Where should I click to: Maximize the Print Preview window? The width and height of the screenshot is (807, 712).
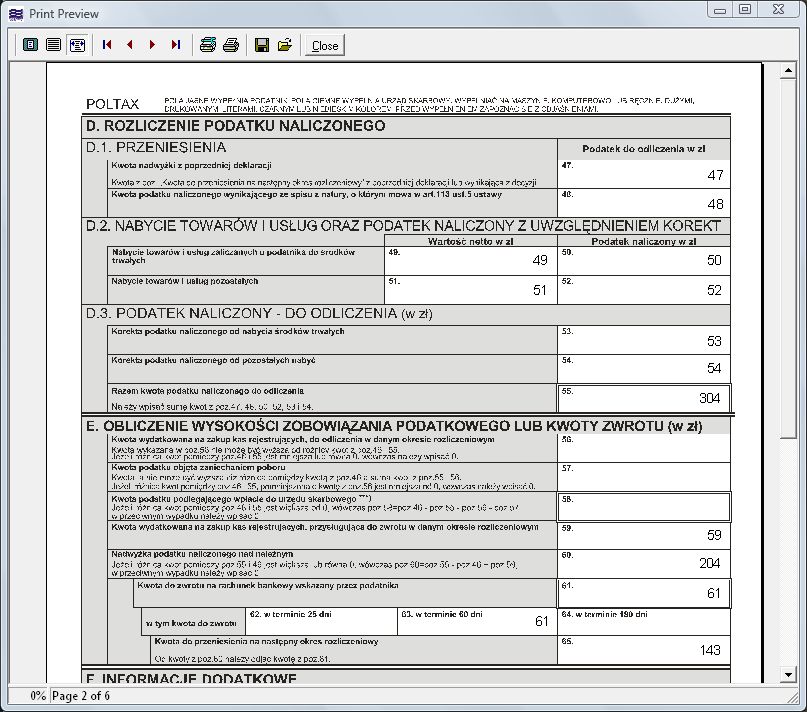point(746,9)
